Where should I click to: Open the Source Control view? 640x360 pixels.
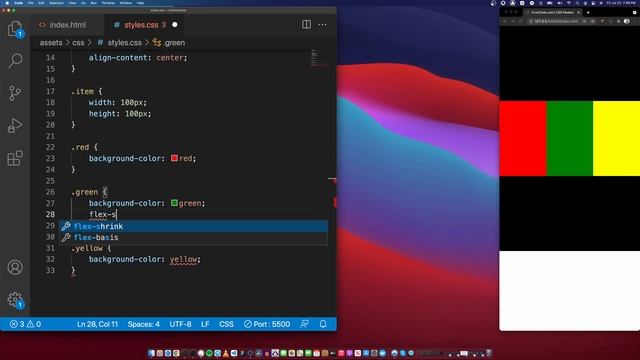point(15,93)
